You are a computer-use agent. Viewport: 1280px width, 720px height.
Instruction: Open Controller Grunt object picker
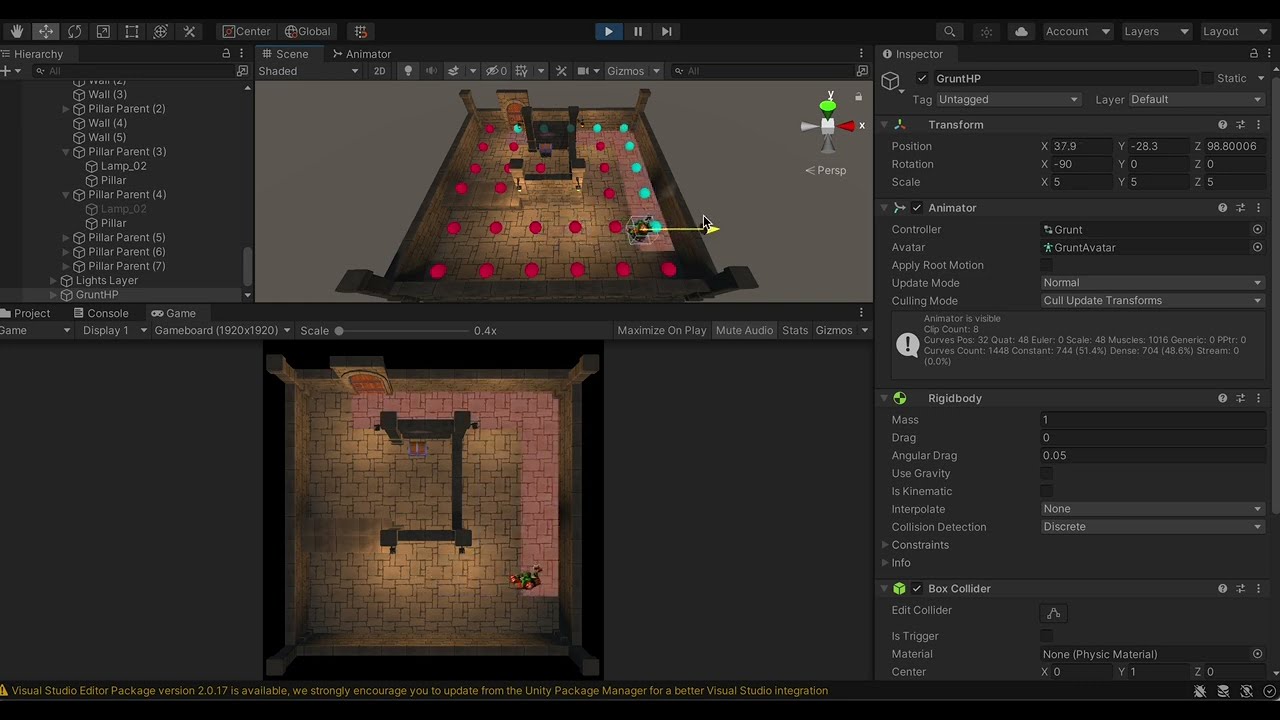coord(1258,229)
